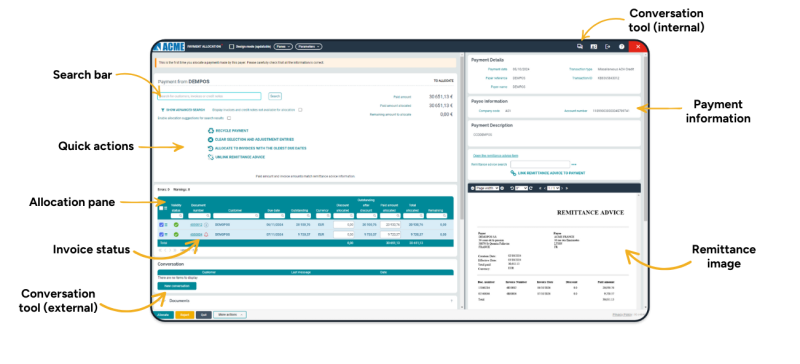Click the Show Advanced Search filter icon

163,110
